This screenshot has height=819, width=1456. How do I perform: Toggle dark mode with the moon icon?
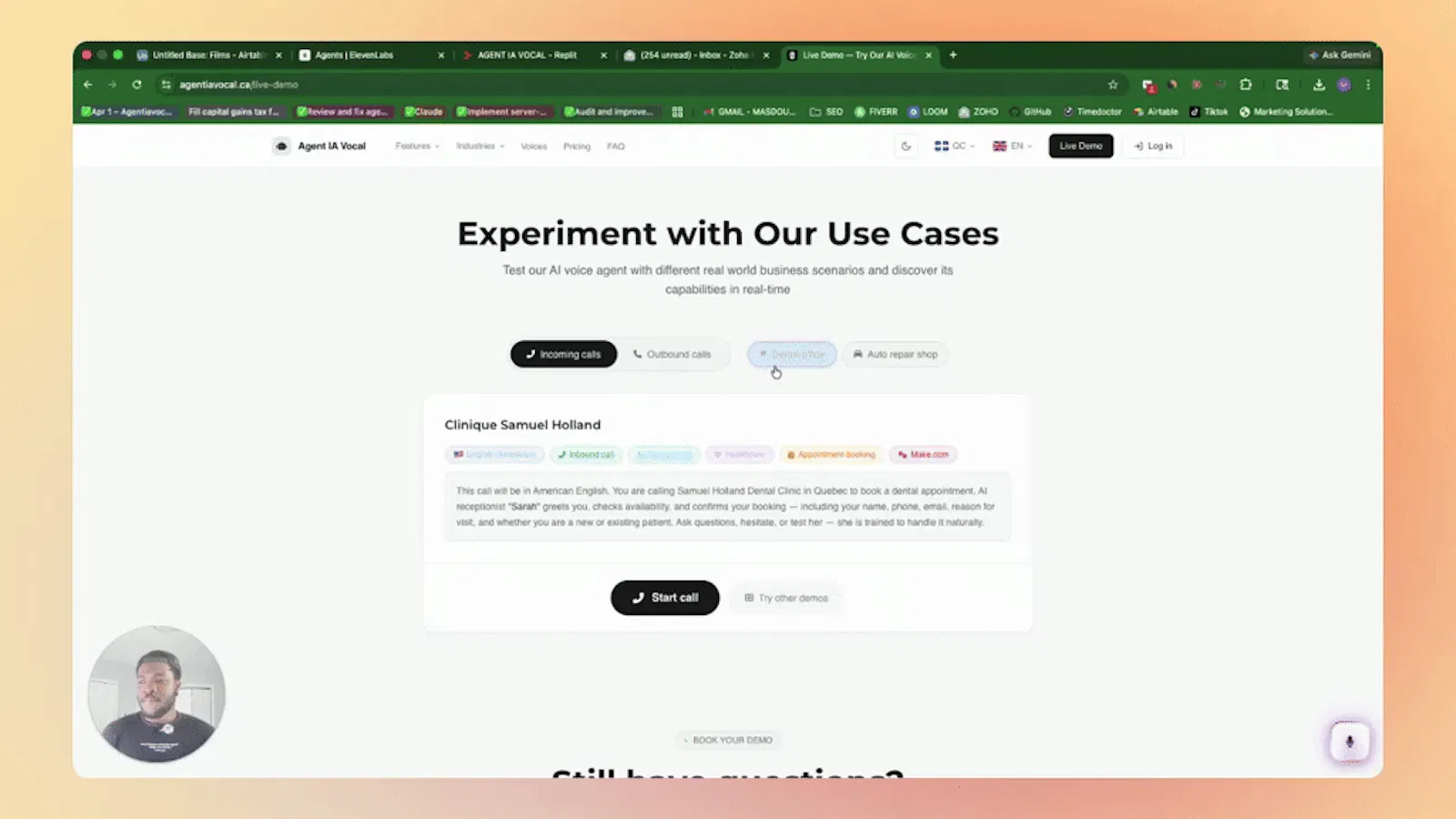point(905,146)
